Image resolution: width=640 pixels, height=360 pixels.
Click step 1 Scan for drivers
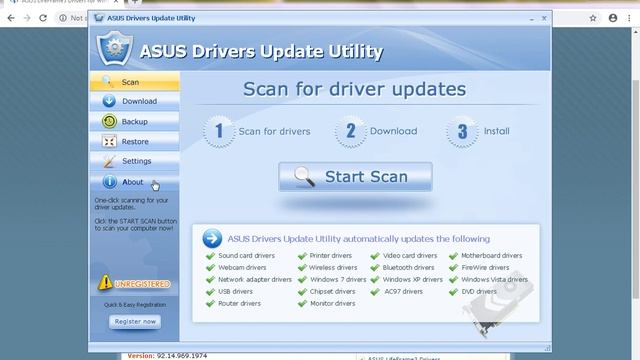tap(257, 131)
